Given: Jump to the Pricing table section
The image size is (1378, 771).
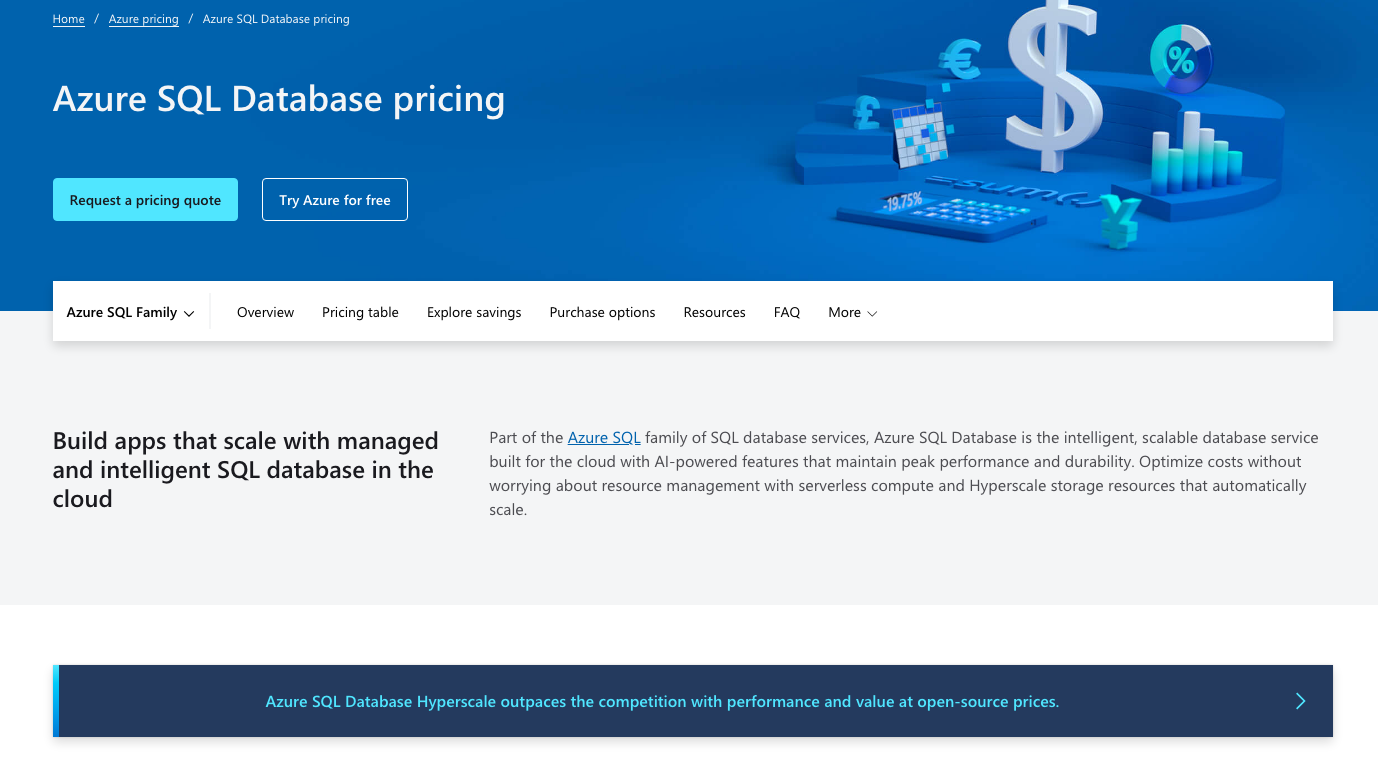Looking at the screenshot, I should coord(360,312).
